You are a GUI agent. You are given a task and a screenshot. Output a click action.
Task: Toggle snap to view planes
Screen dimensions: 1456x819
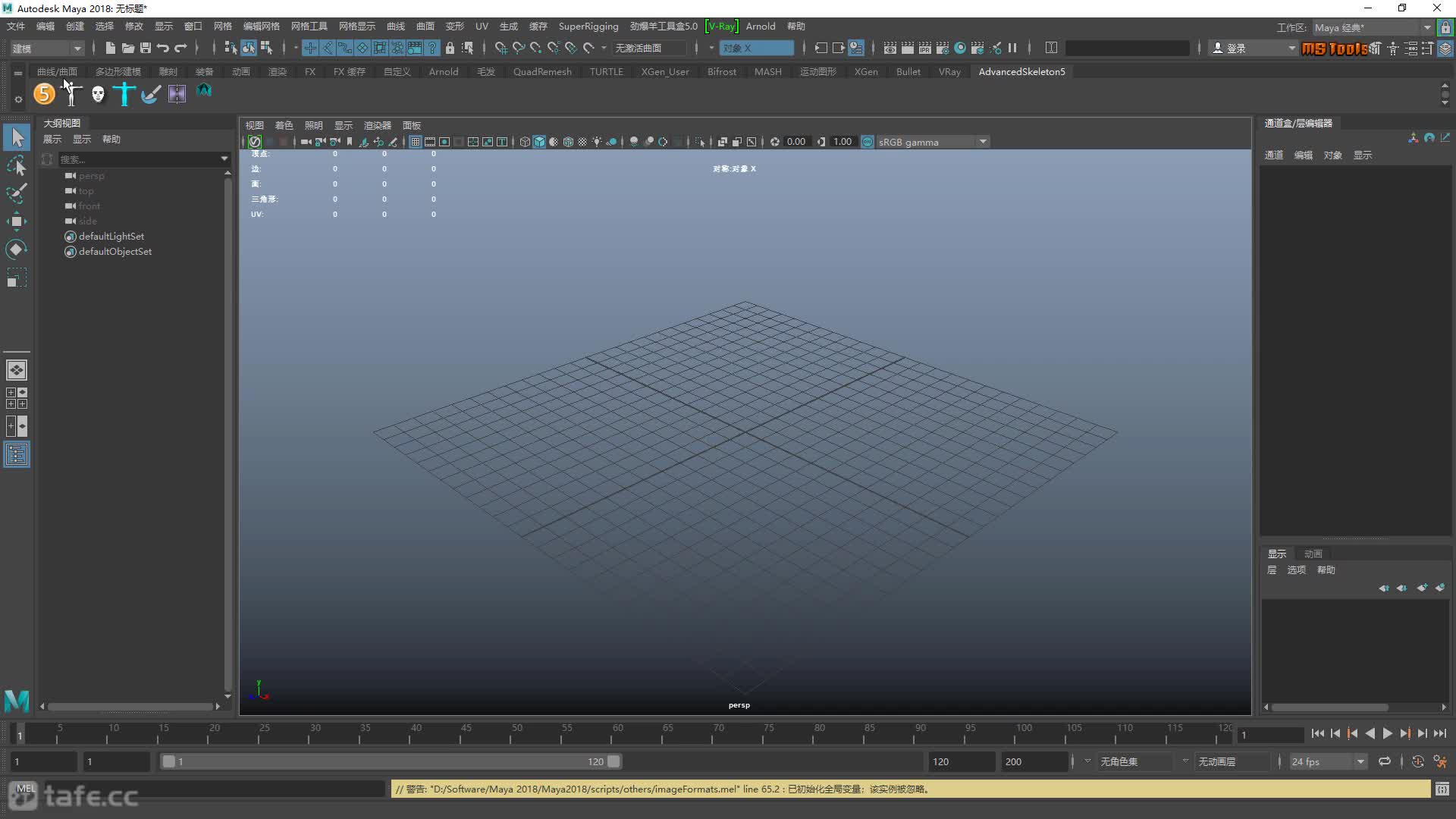tap(571, 48)
